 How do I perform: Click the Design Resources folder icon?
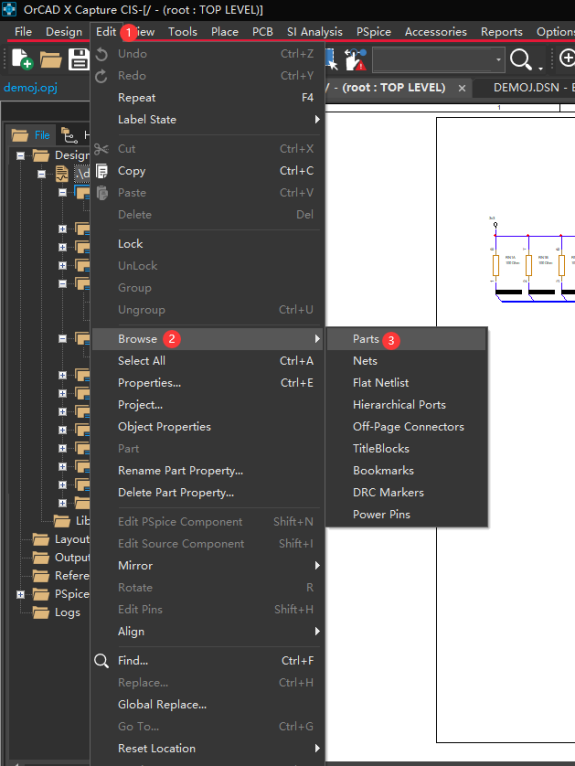pyautogui.click(x=41, y=155)
